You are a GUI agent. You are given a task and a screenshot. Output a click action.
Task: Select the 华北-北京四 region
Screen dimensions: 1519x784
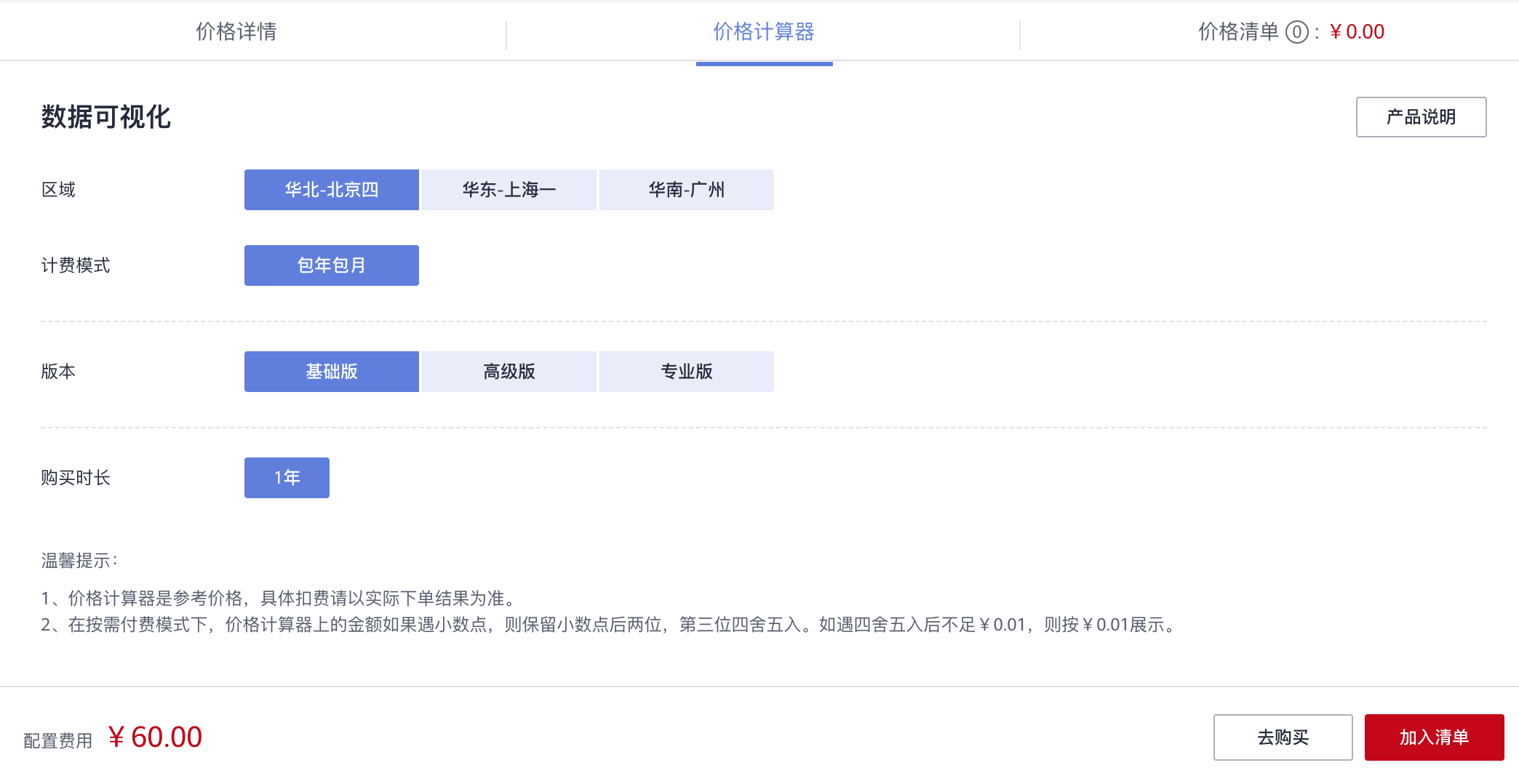[x=332, y=190]
